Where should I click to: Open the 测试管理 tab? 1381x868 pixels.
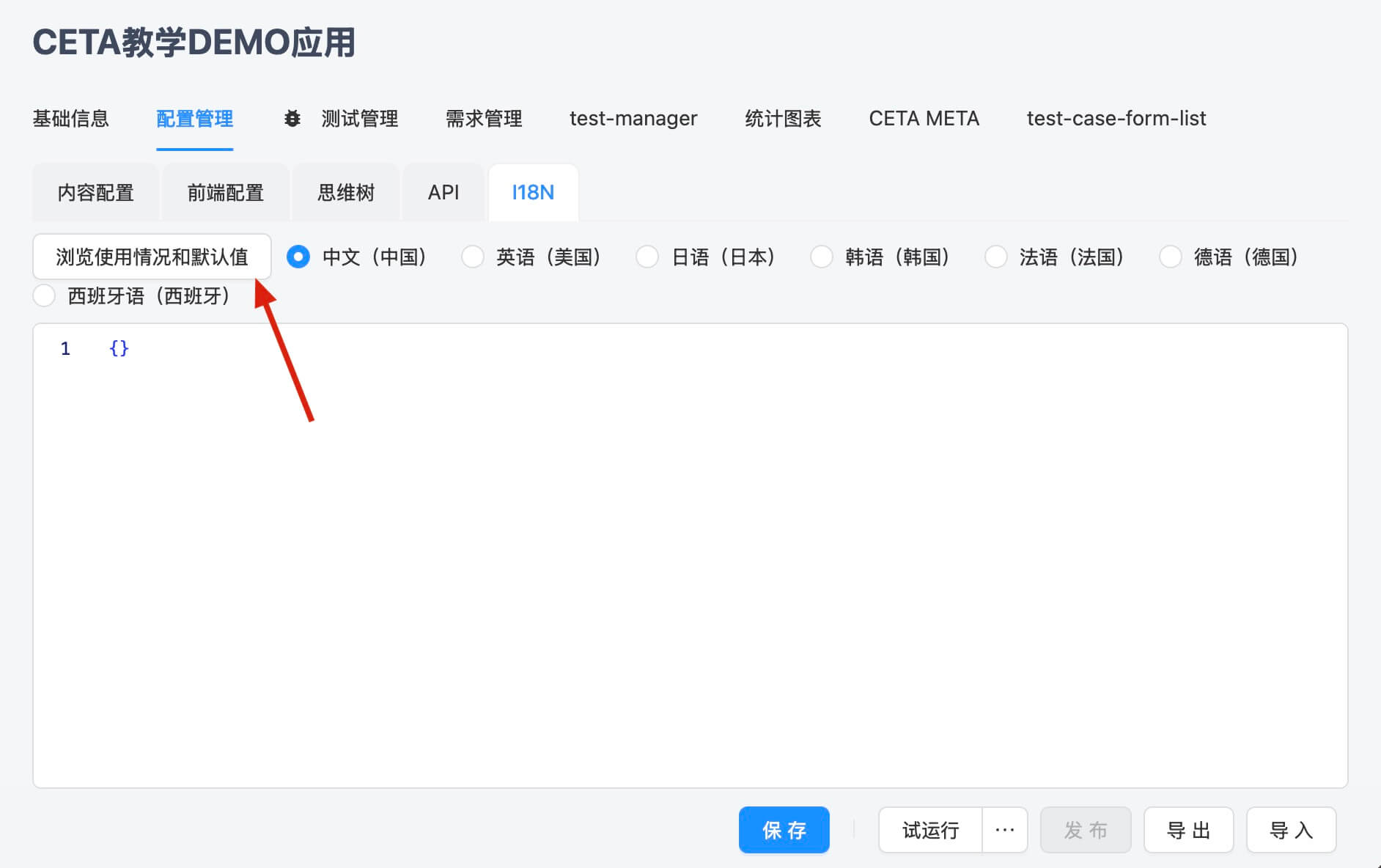pyautogui.click(x=360, y=118)
